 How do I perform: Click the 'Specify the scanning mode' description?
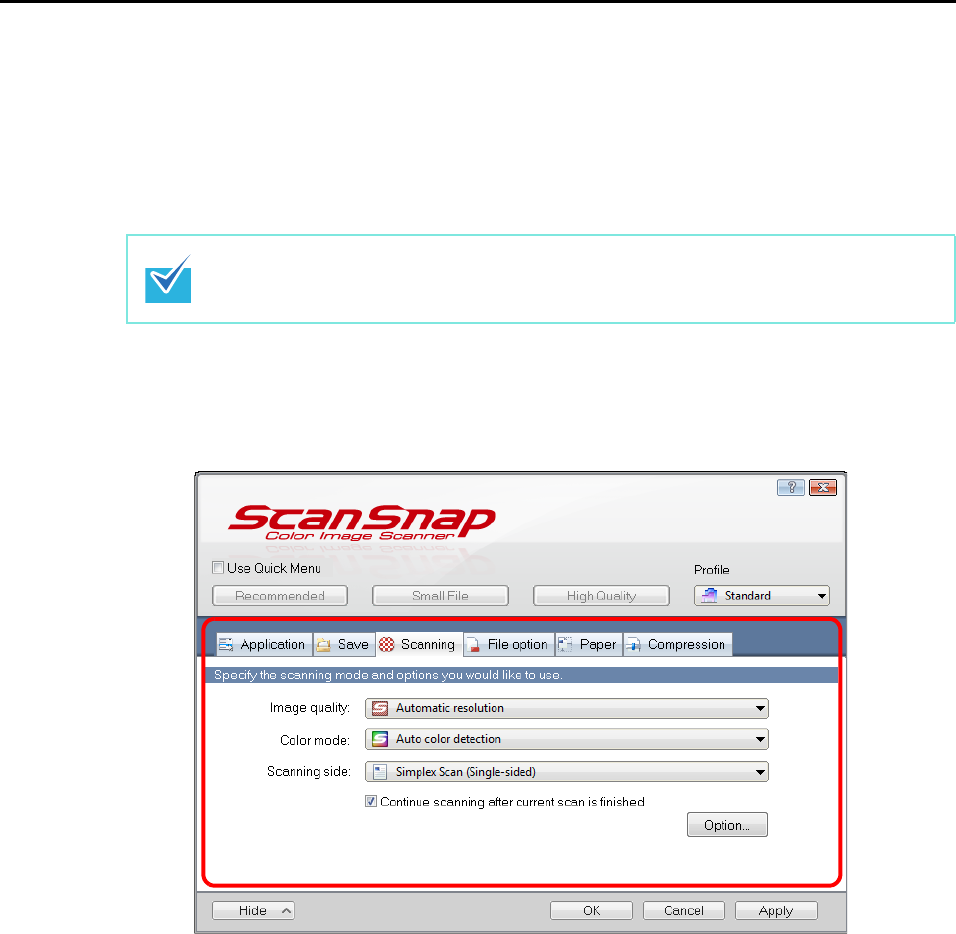point(388,675)
